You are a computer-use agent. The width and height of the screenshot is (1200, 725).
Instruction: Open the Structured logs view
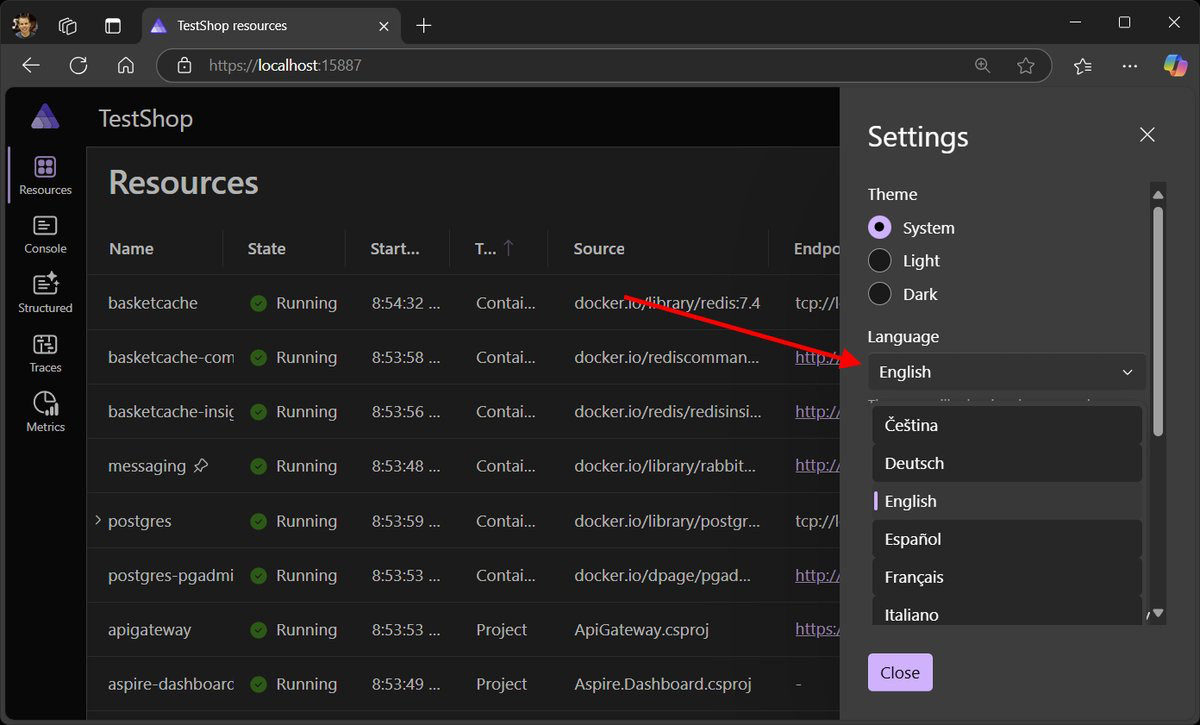[44, 292]
